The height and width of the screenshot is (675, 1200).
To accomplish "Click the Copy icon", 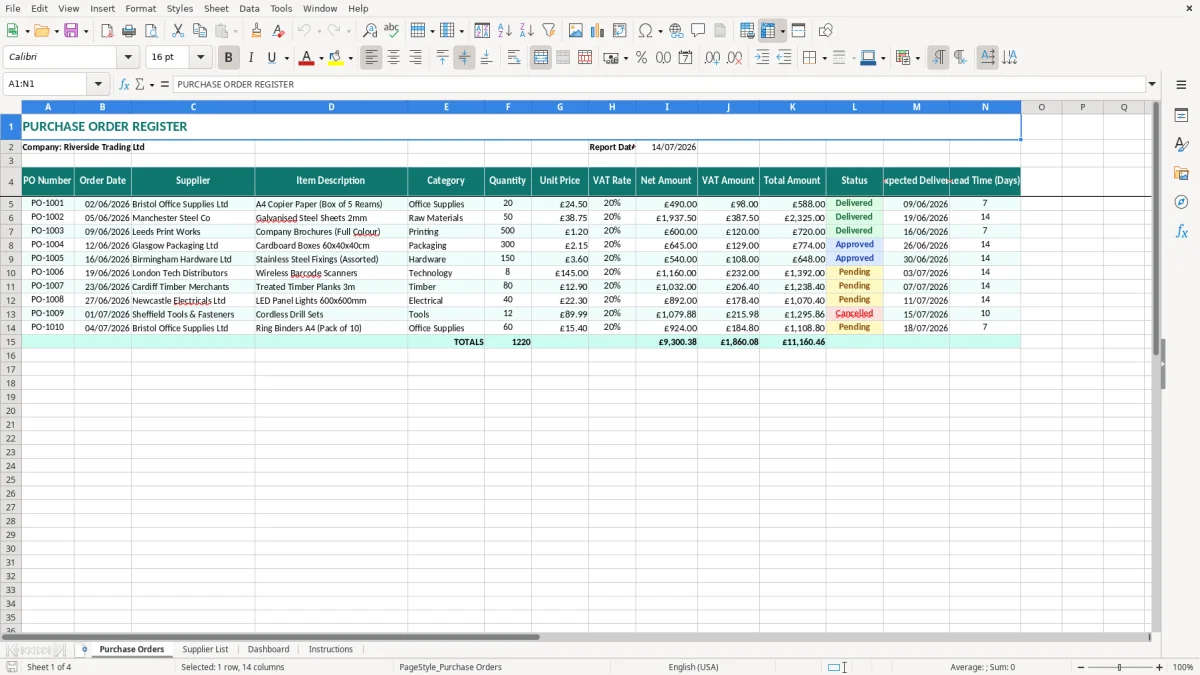I will pos(200,31).
